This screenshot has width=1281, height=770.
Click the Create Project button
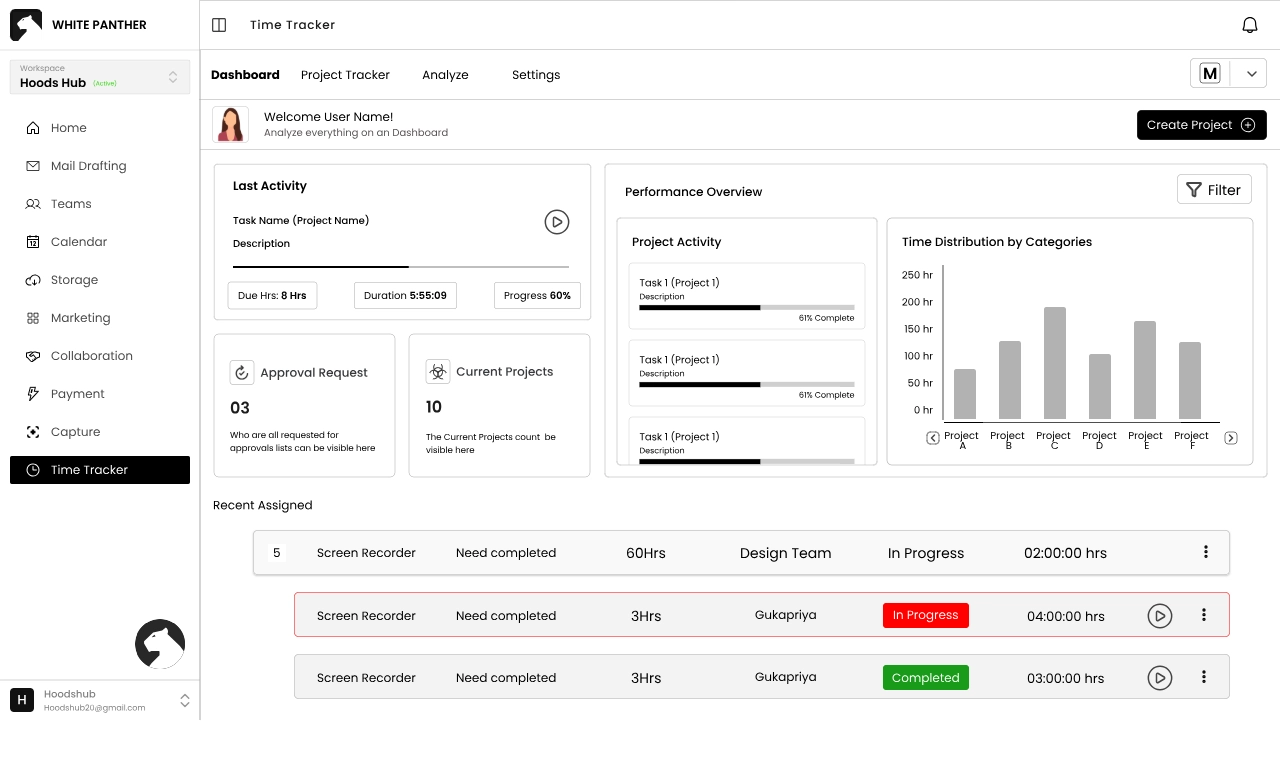tap(1201, 125)
